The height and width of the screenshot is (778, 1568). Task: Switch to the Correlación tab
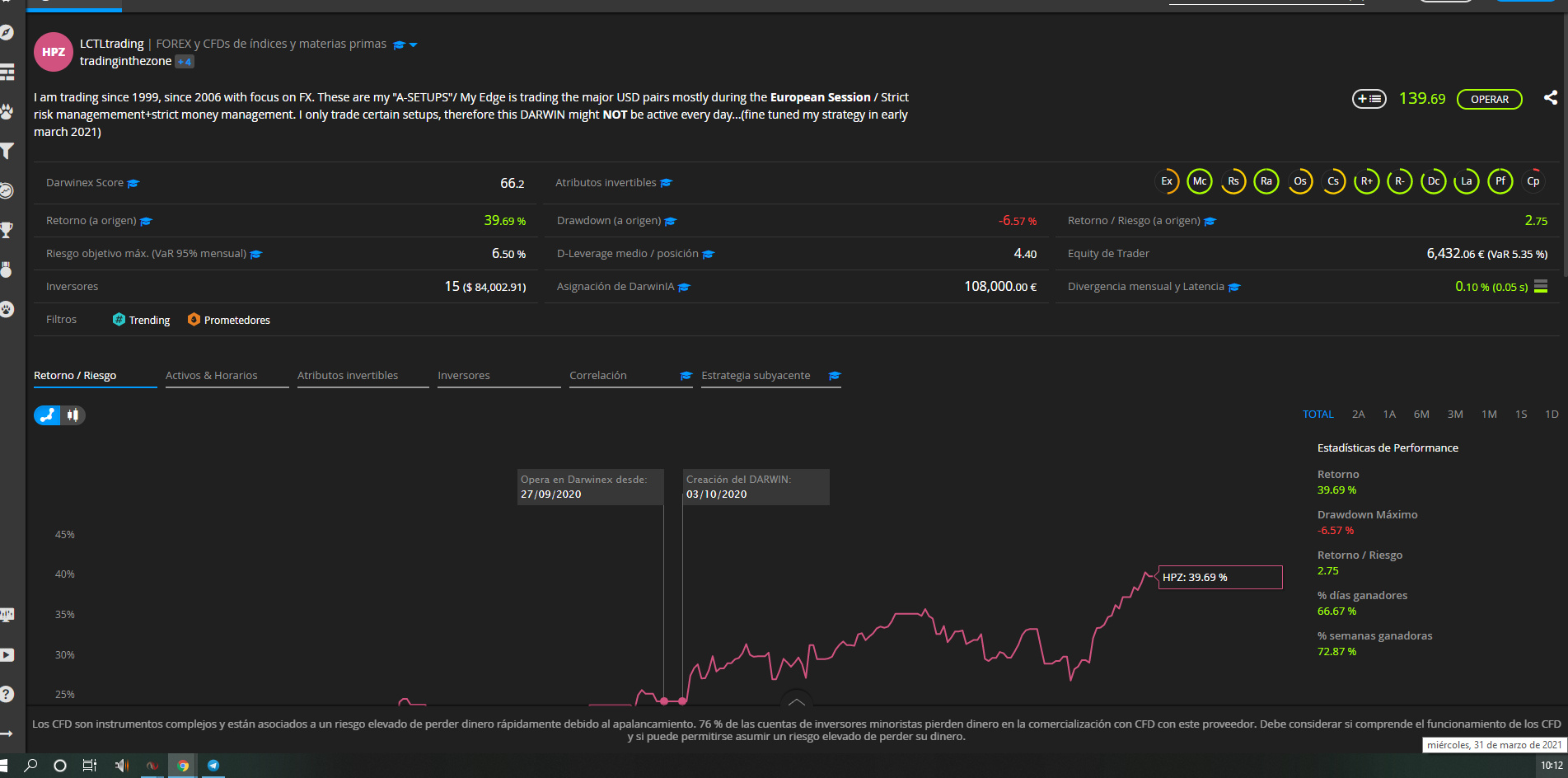coord(598,376)
